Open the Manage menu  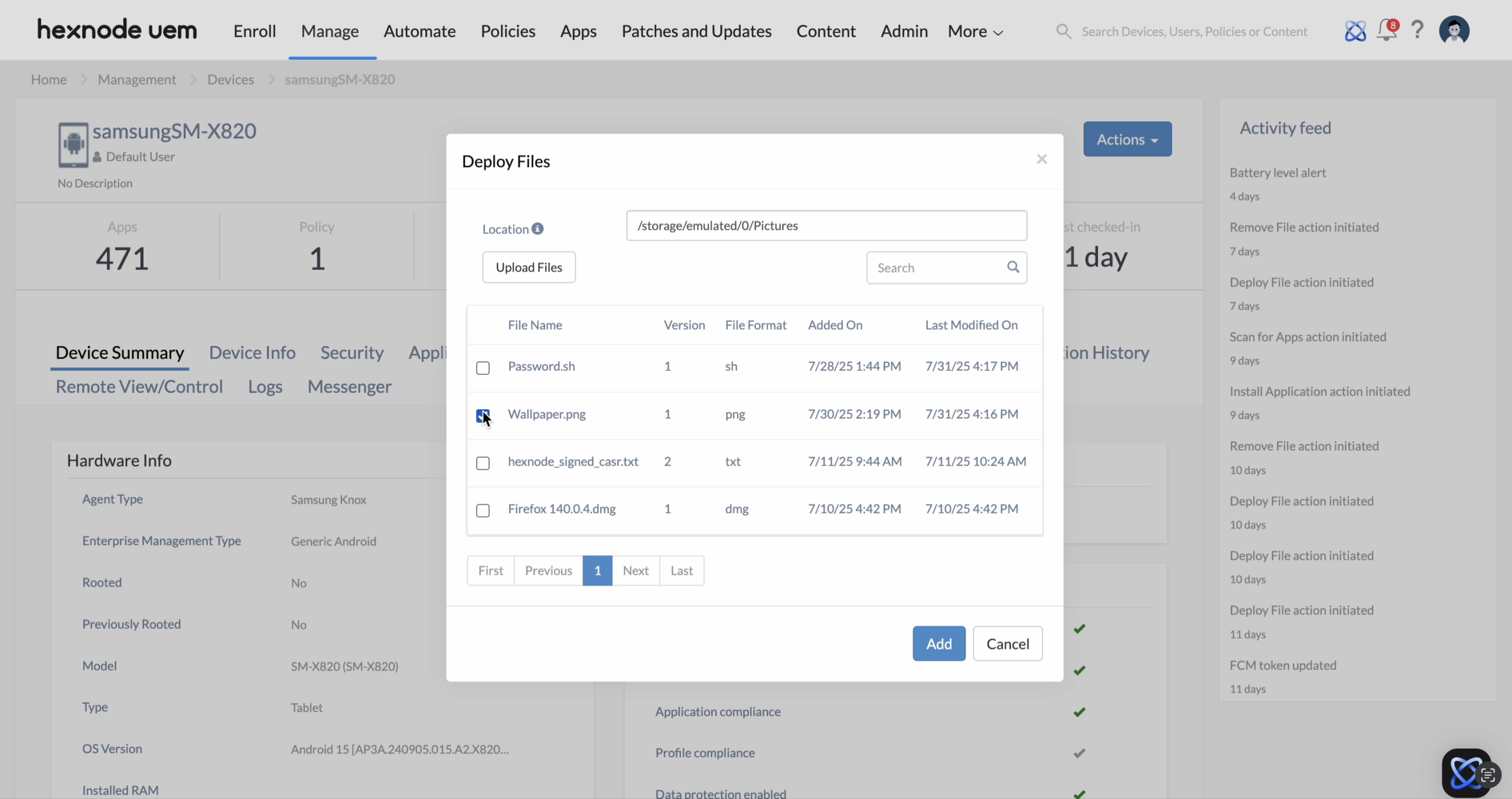(330, 31)
